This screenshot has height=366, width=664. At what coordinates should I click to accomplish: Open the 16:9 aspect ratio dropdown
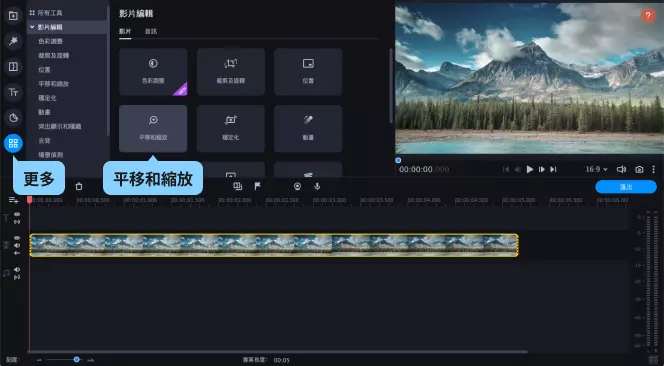coord(596,169)
